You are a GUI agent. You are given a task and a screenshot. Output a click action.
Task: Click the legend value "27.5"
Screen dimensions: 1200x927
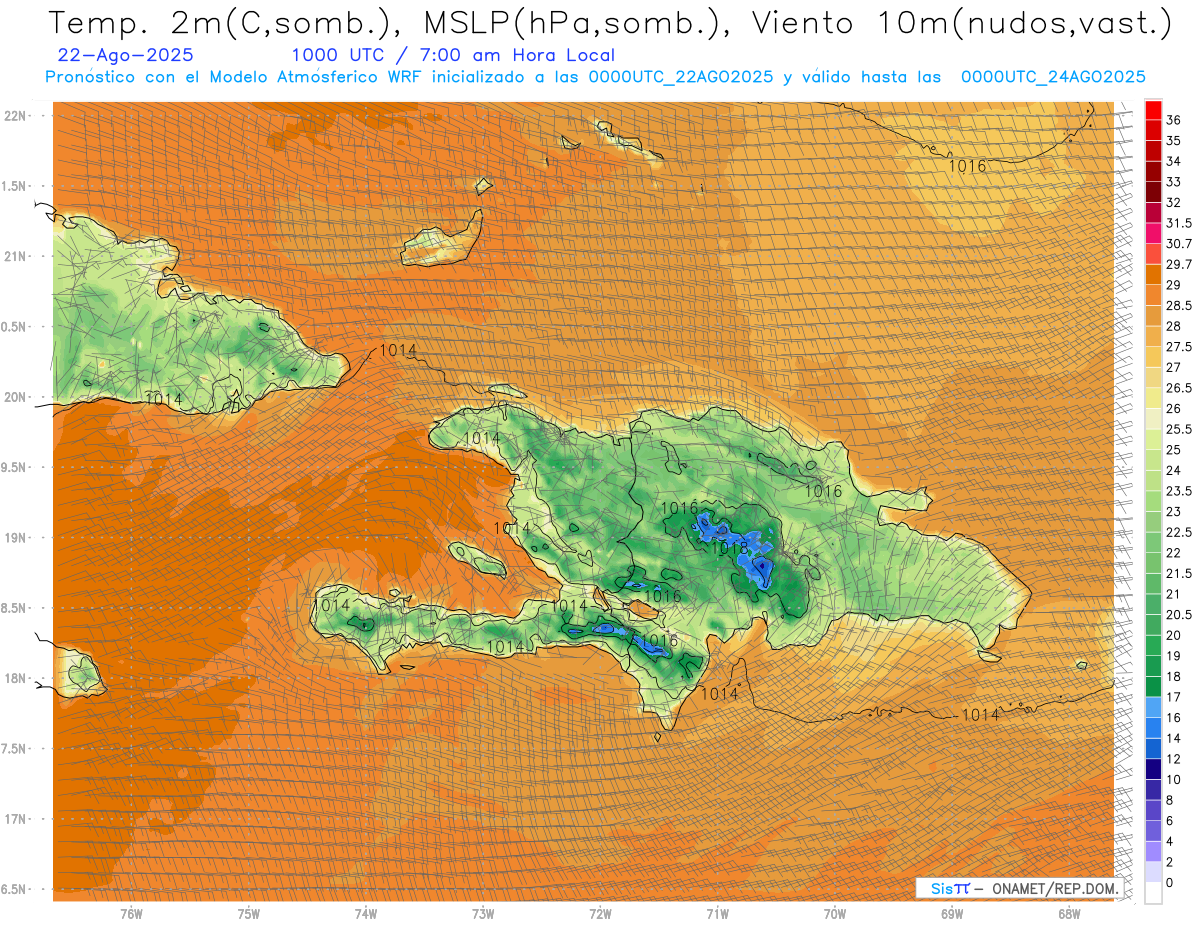coord(1178,347)
